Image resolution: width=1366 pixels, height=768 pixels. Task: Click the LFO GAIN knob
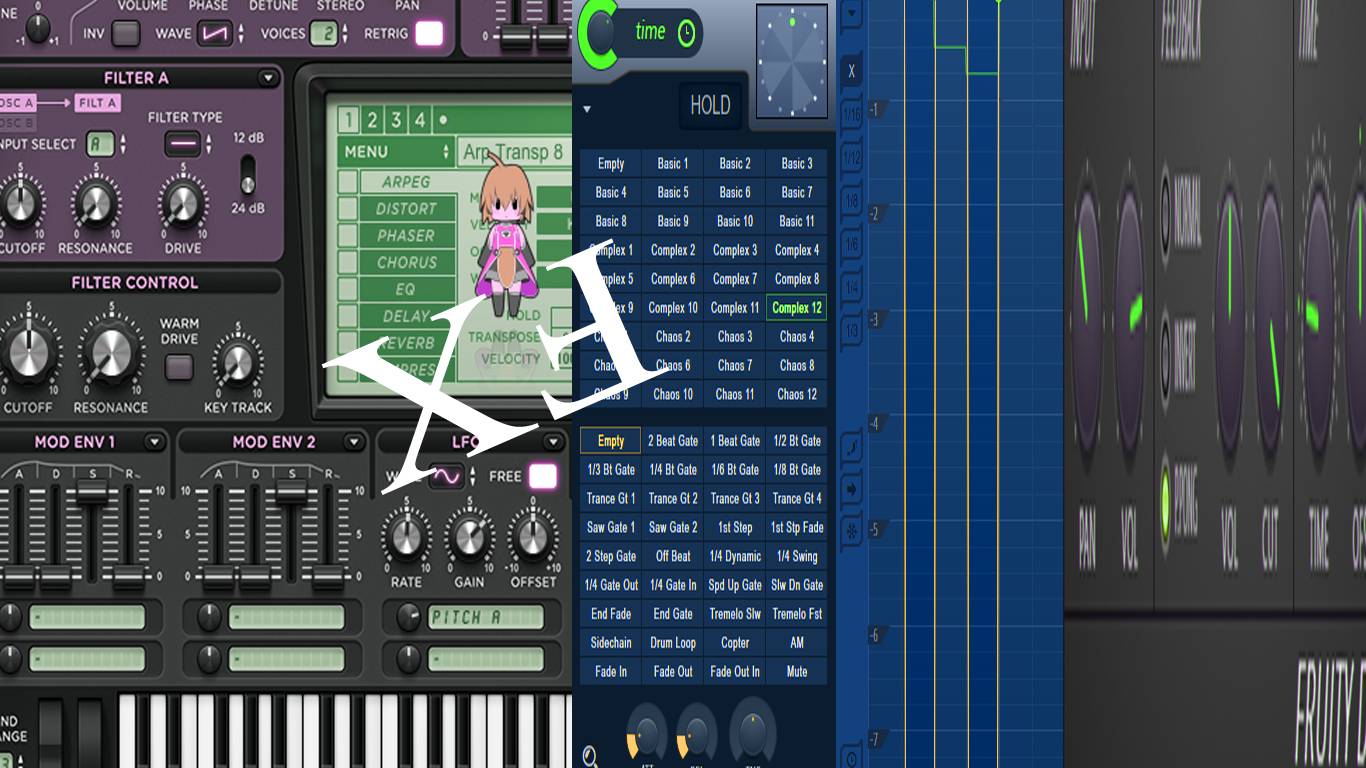[468, 537]
